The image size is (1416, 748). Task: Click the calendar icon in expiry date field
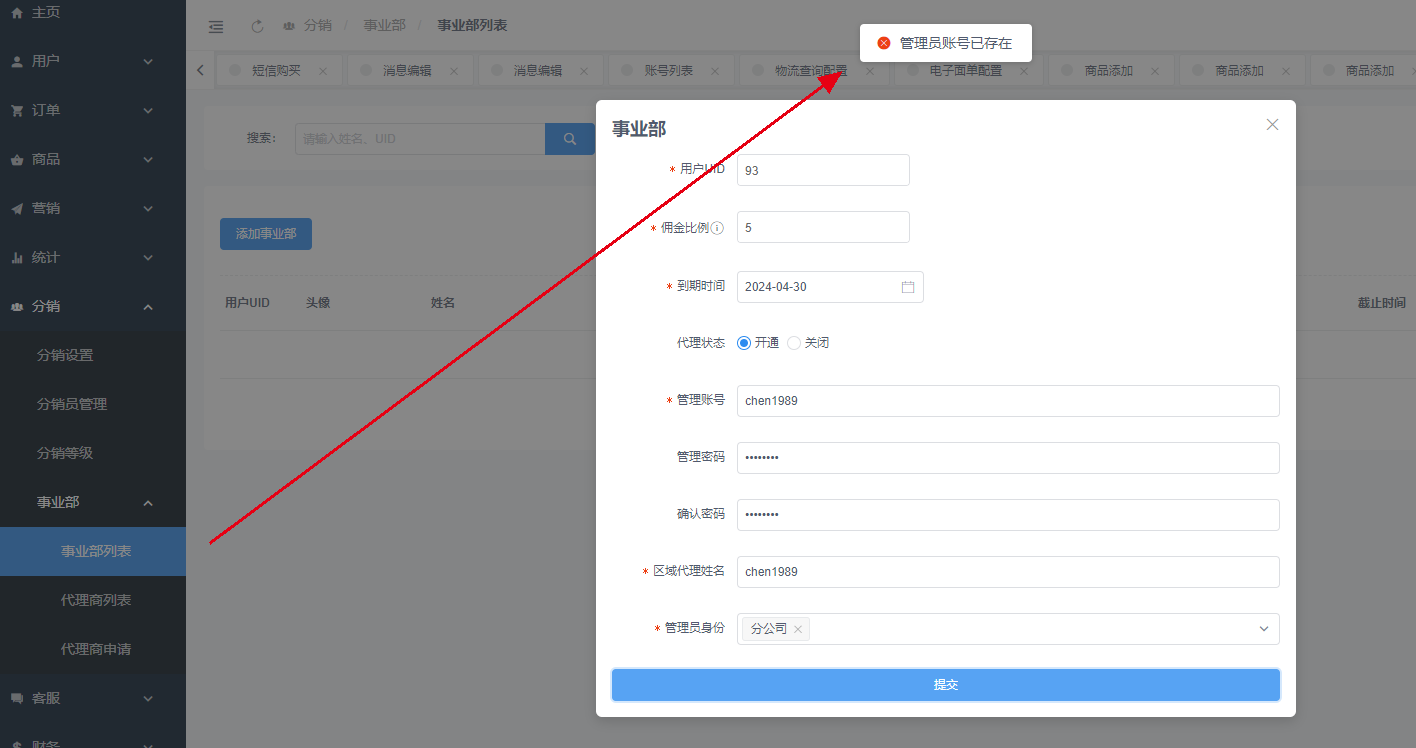[908, 287]
